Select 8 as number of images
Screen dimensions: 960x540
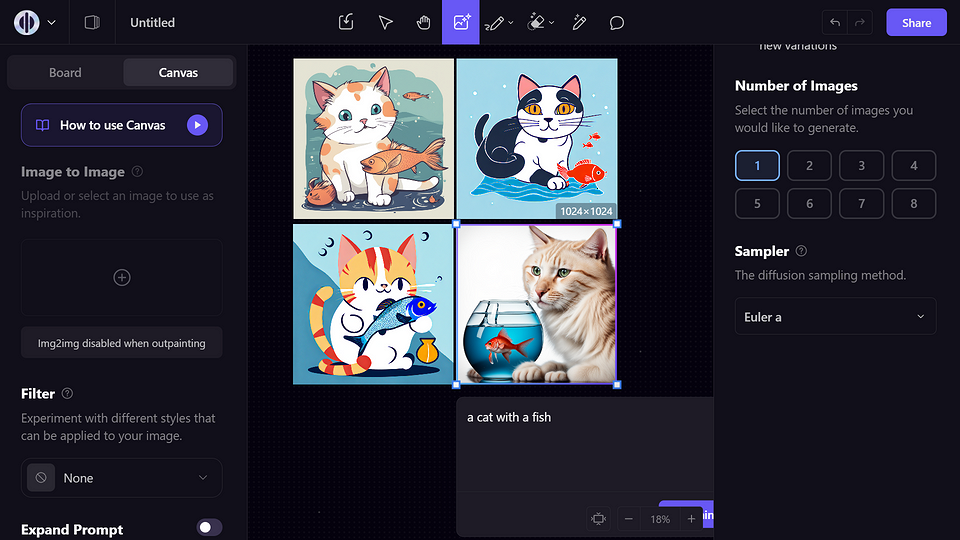click(x=913, y=203)
